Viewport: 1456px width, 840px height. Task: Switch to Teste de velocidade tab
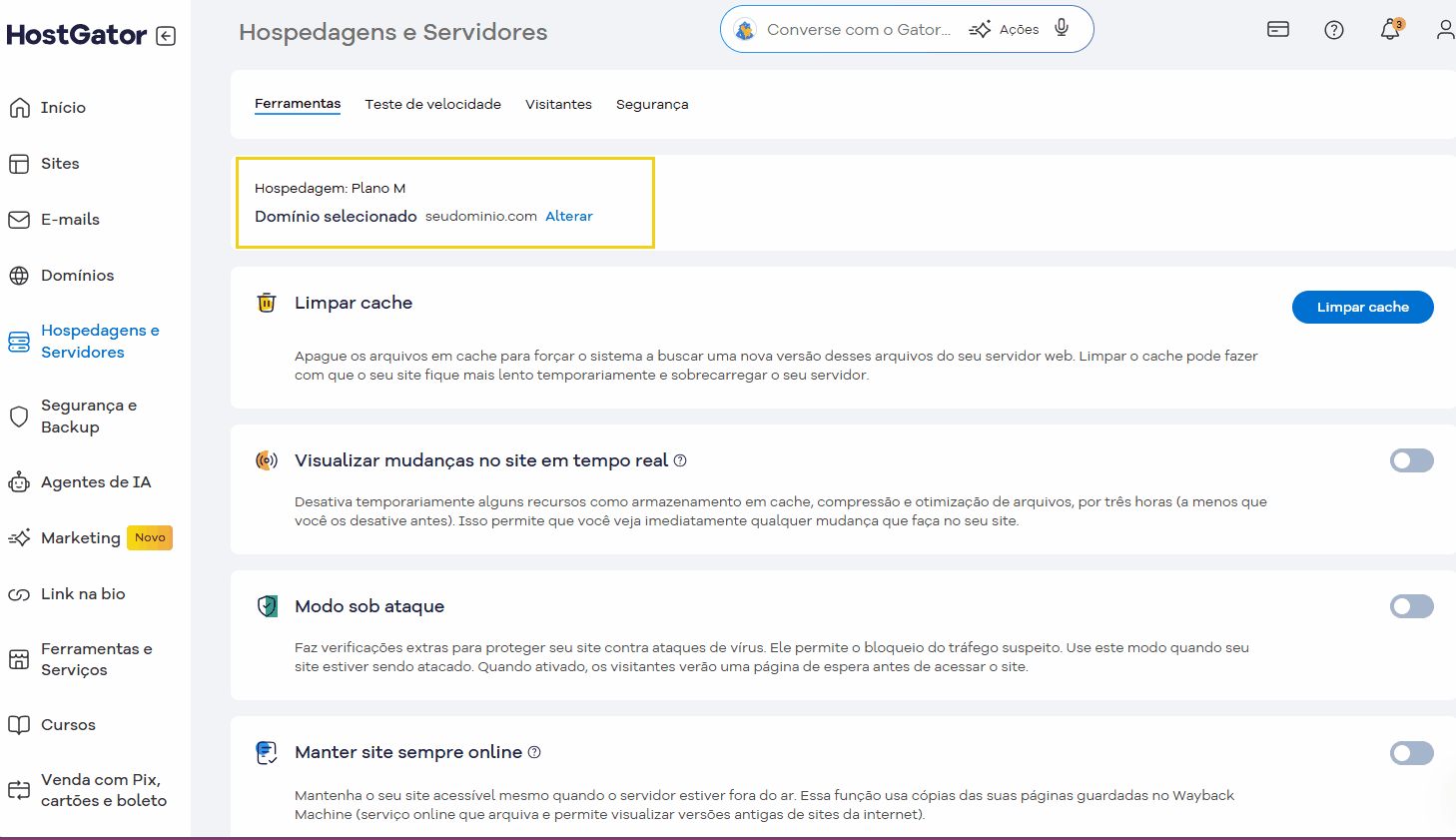(432, 104)
